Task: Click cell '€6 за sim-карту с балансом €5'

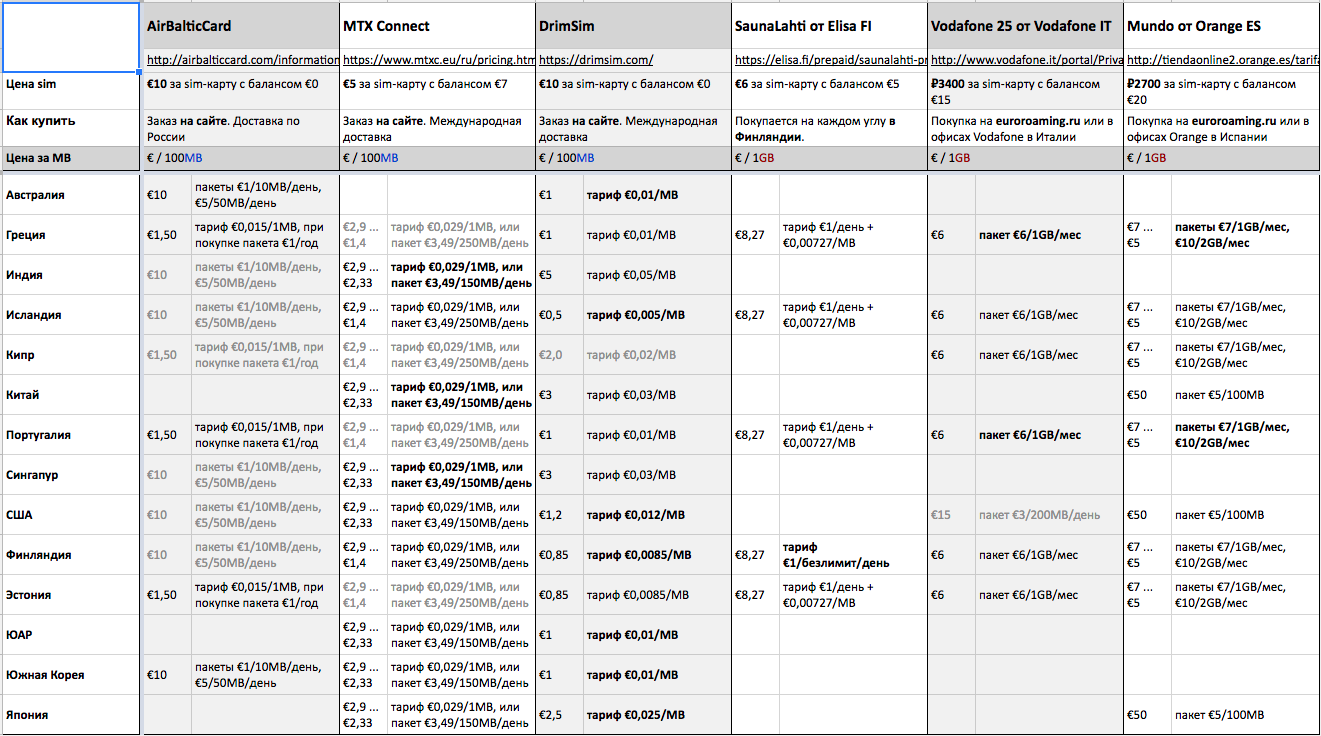Action: click(831, 90)
